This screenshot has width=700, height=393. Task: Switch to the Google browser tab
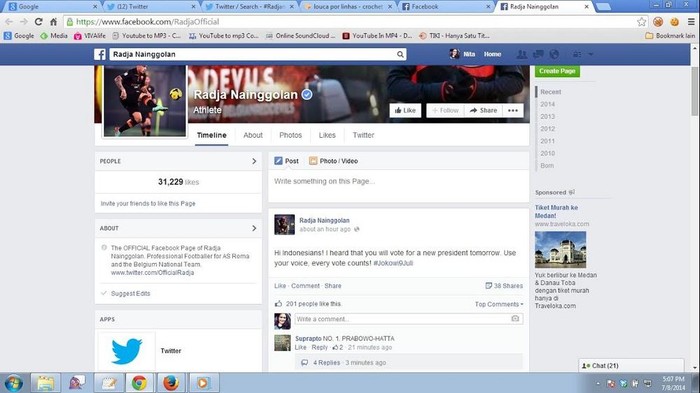click(x=53, y=7)
